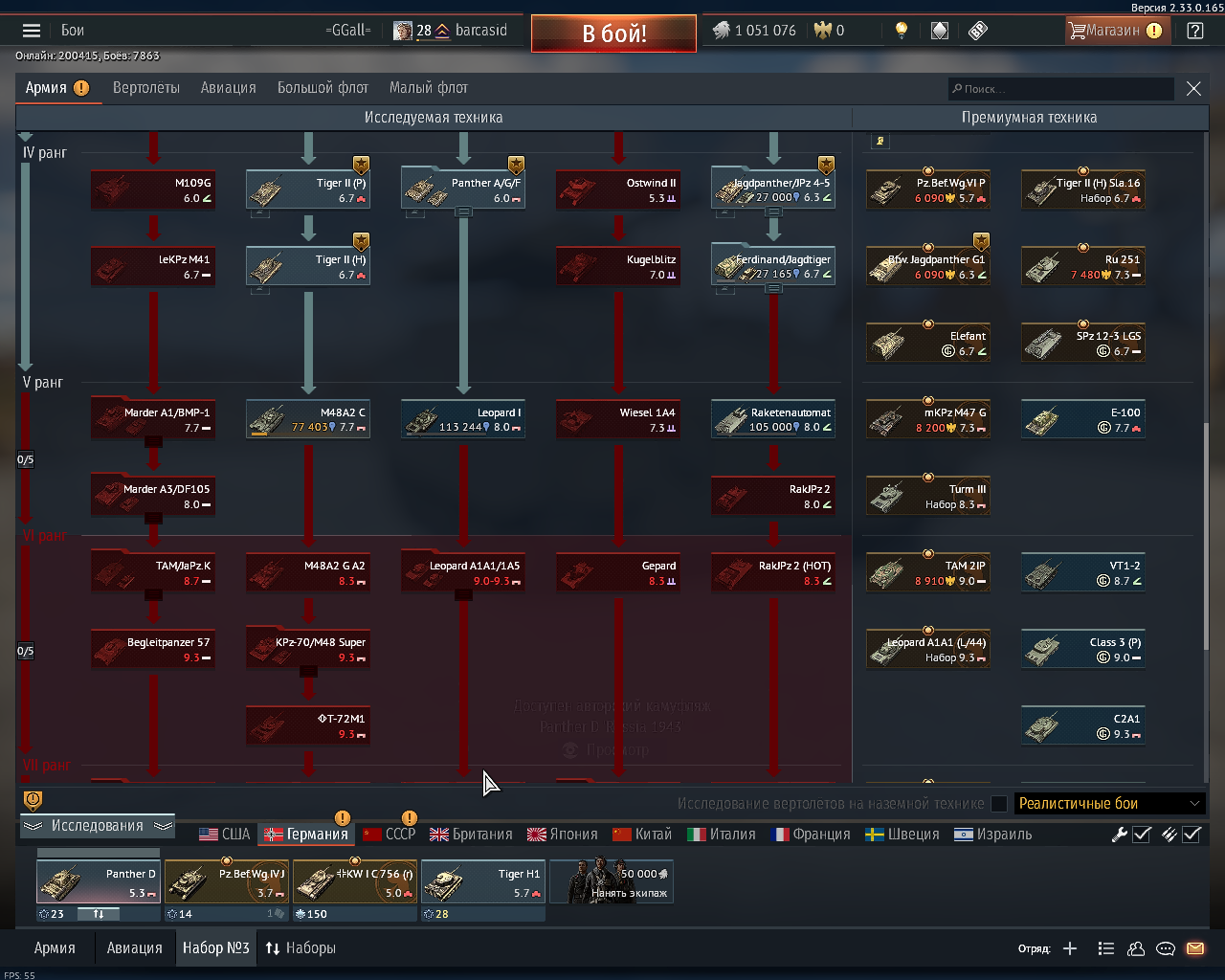Viewport: 1225px width, 980px height.
Task: Toggle the checkbox next to the wrench icon
Action: pyautogui.click(x=1142, y=835)
